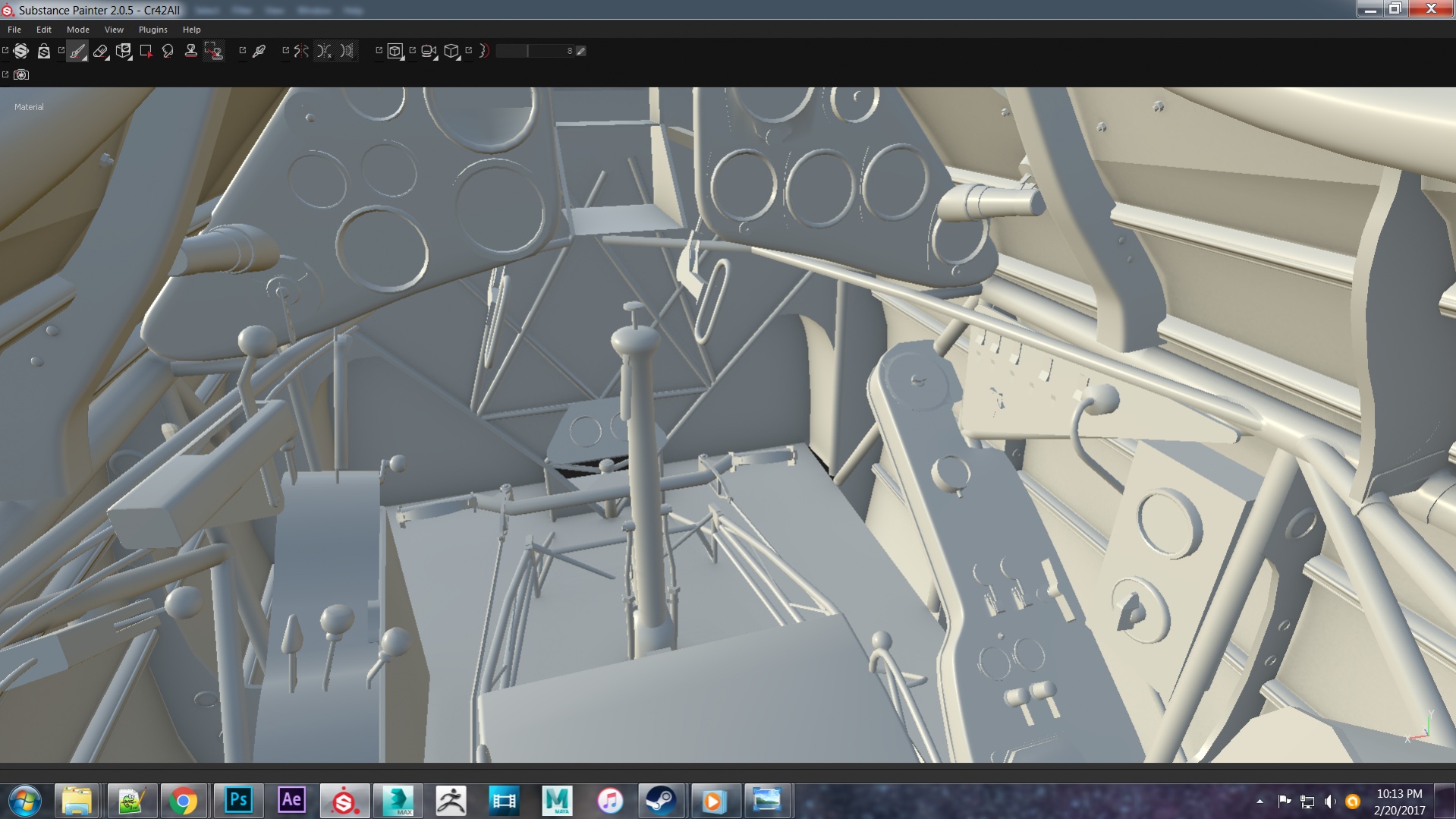Open the film strip video app in taskbar
This screenshot has width=1456, height=819.
tap(504, 801)
